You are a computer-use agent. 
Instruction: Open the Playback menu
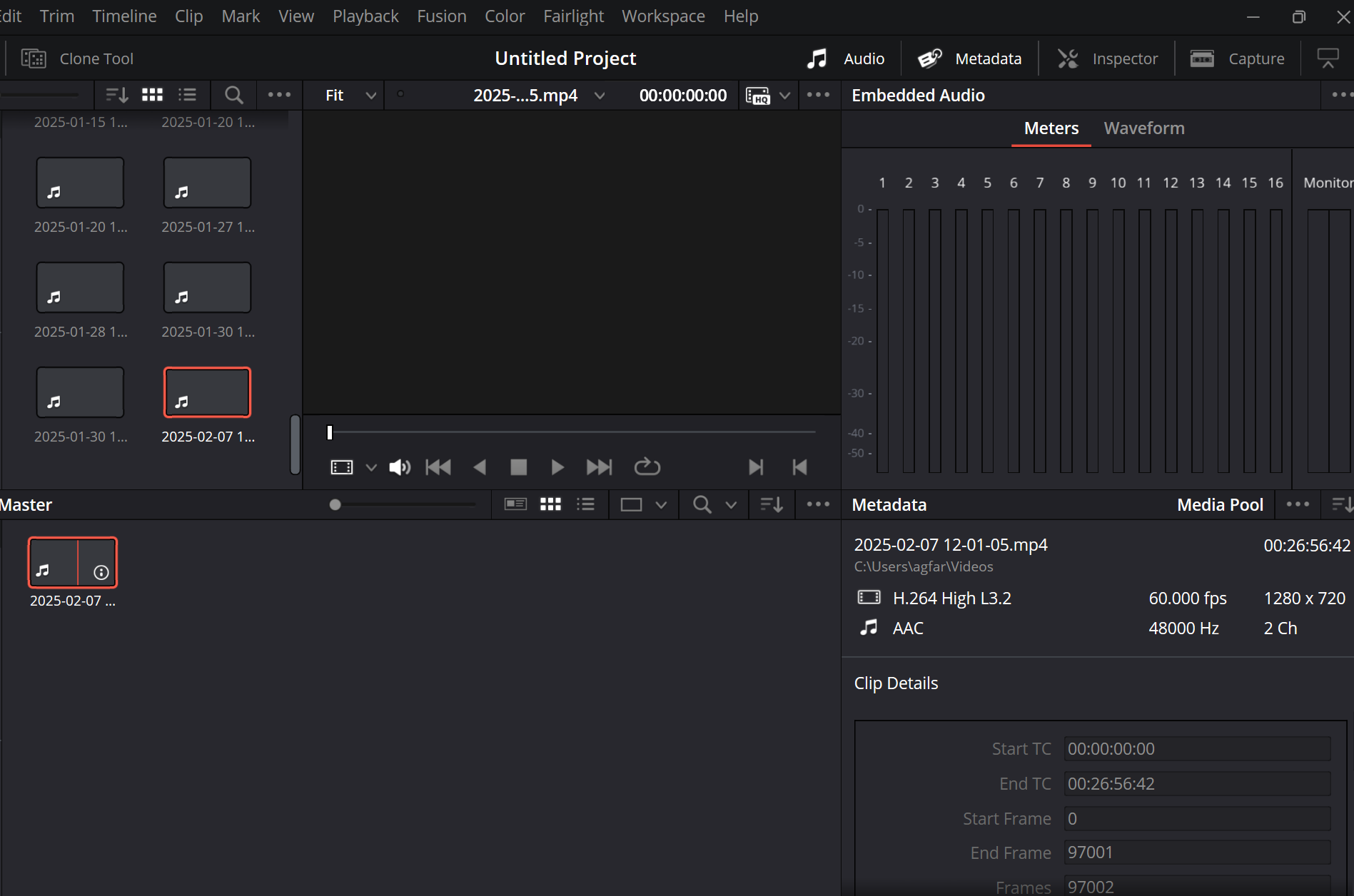tap(365, 16)
